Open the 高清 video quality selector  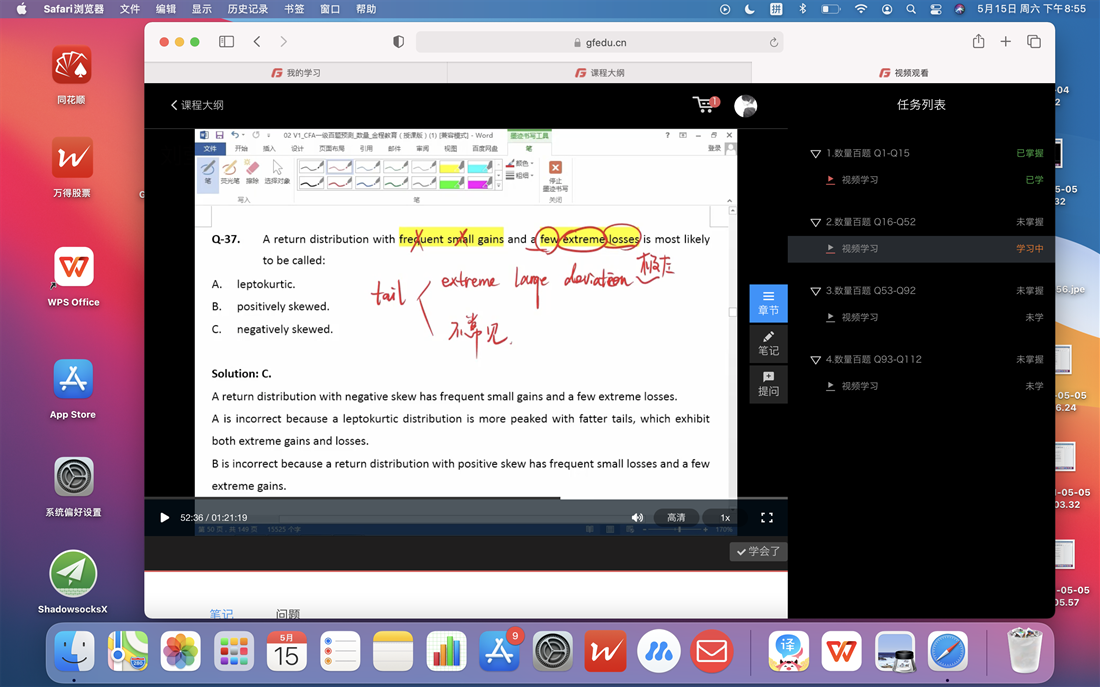(x=676, y=517)
